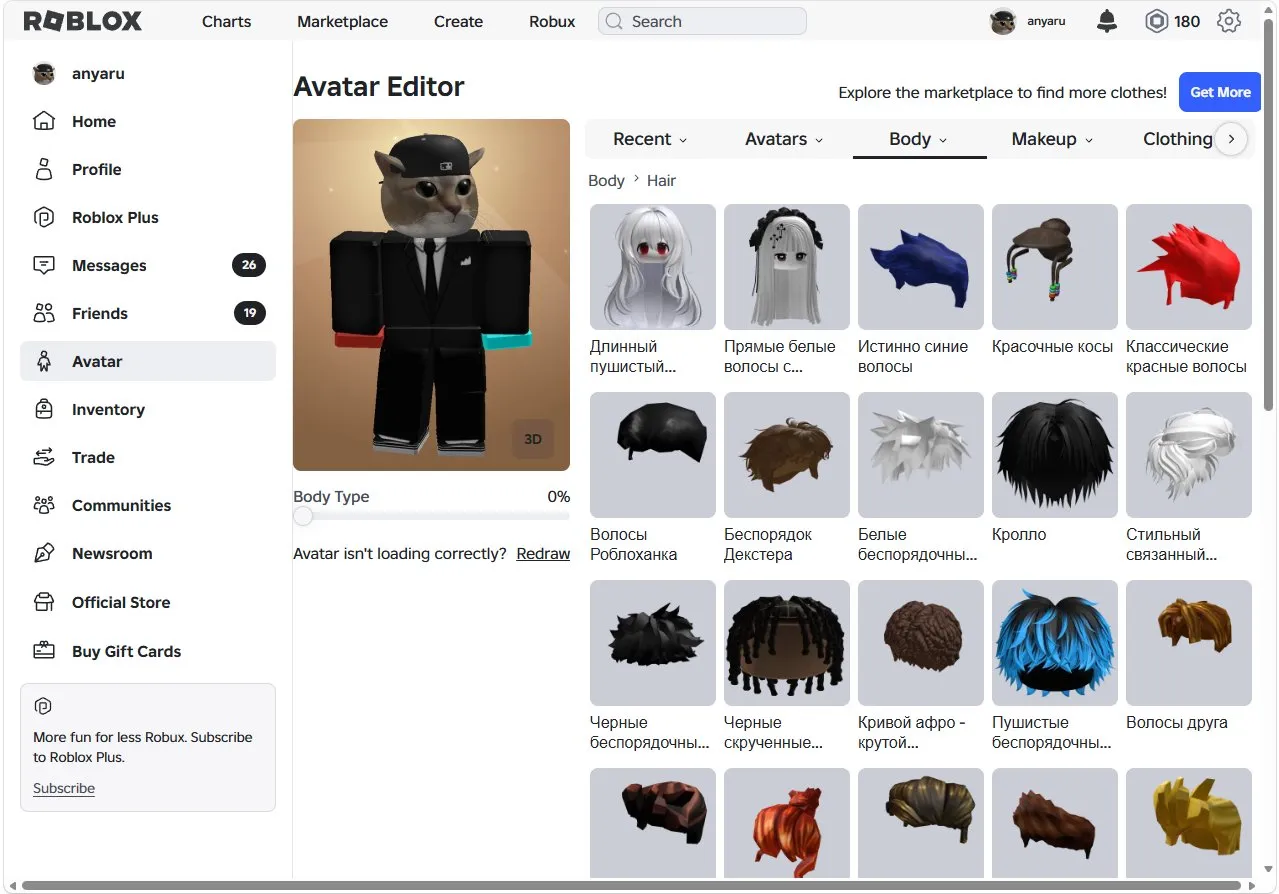Click the Friends people icon in sidebar

pos(43,313)
